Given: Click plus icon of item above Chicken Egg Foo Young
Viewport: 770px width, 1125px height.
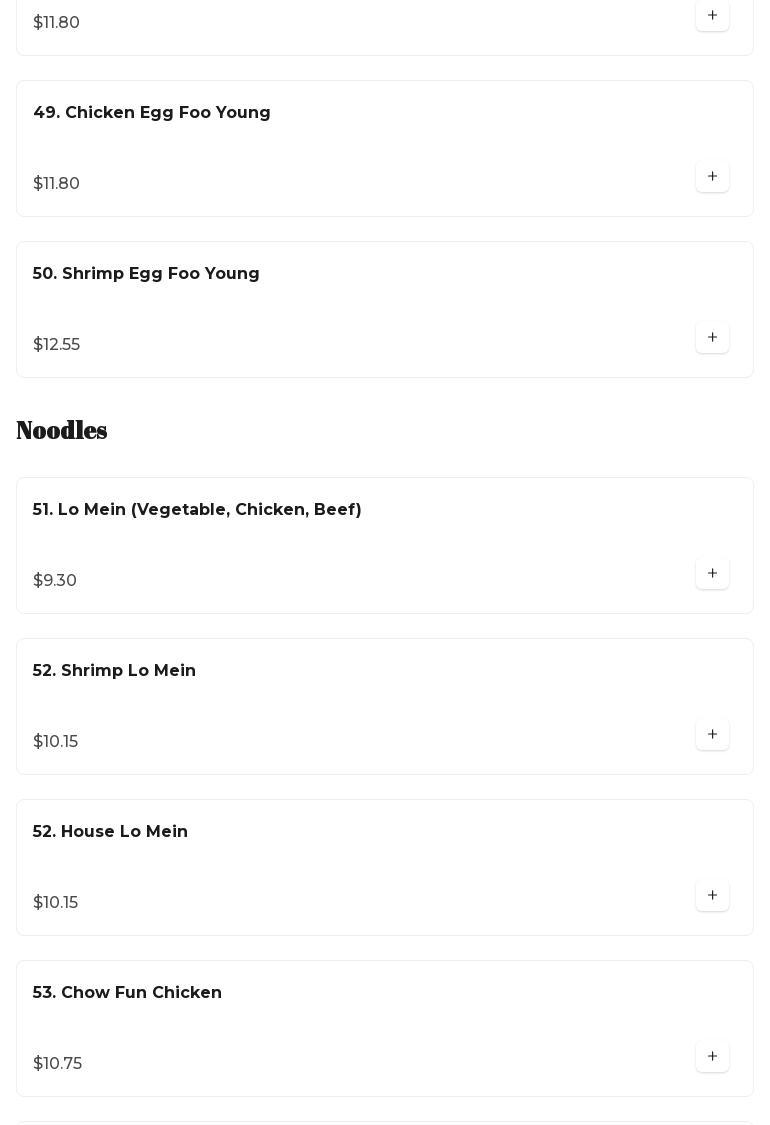Looking at the screenshot, I should pyautogui.click(x=712, y=16).
